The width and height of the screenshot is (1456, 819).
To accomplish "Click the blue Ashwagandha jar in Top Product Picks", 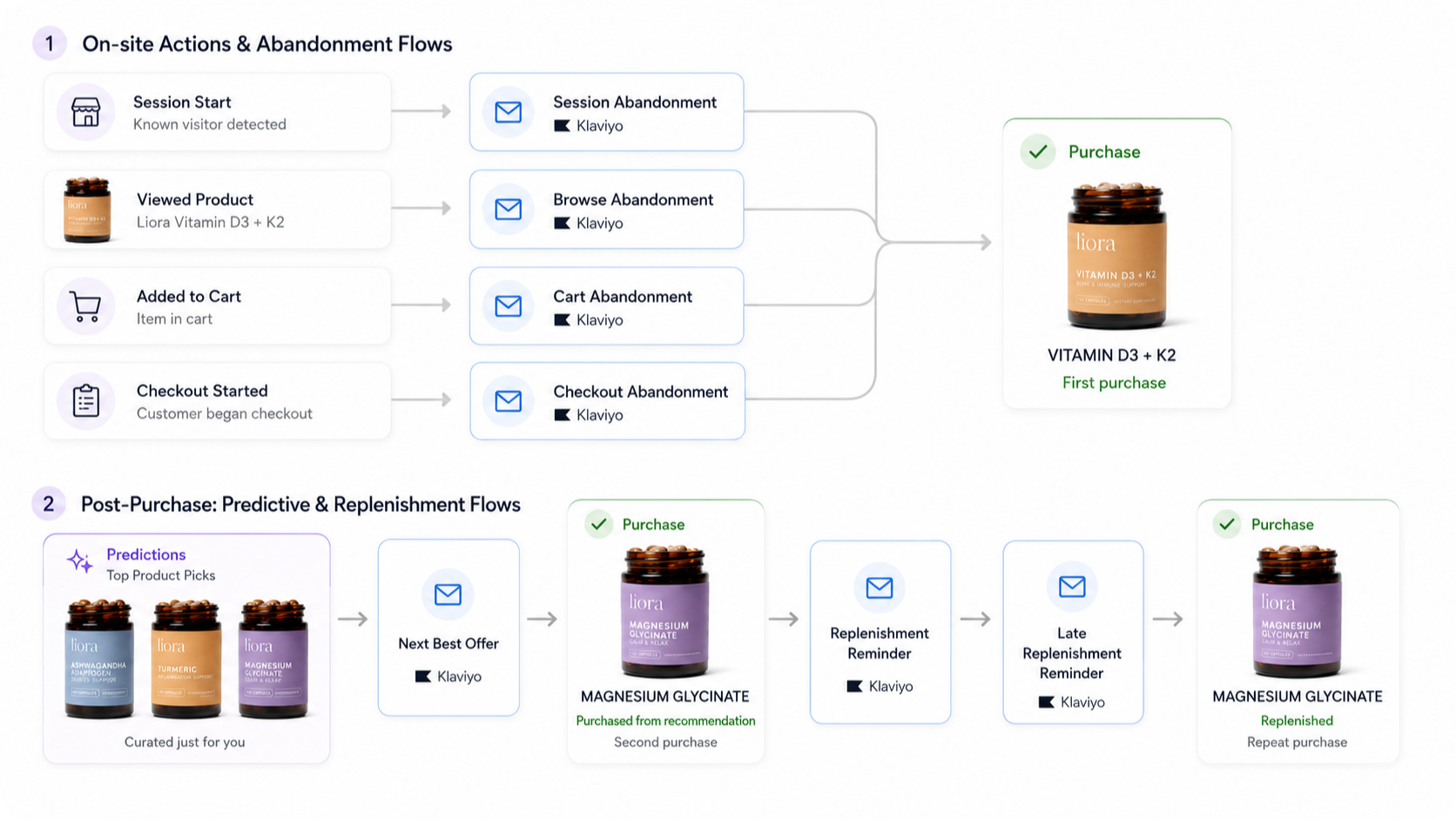I will click(99, 658).
